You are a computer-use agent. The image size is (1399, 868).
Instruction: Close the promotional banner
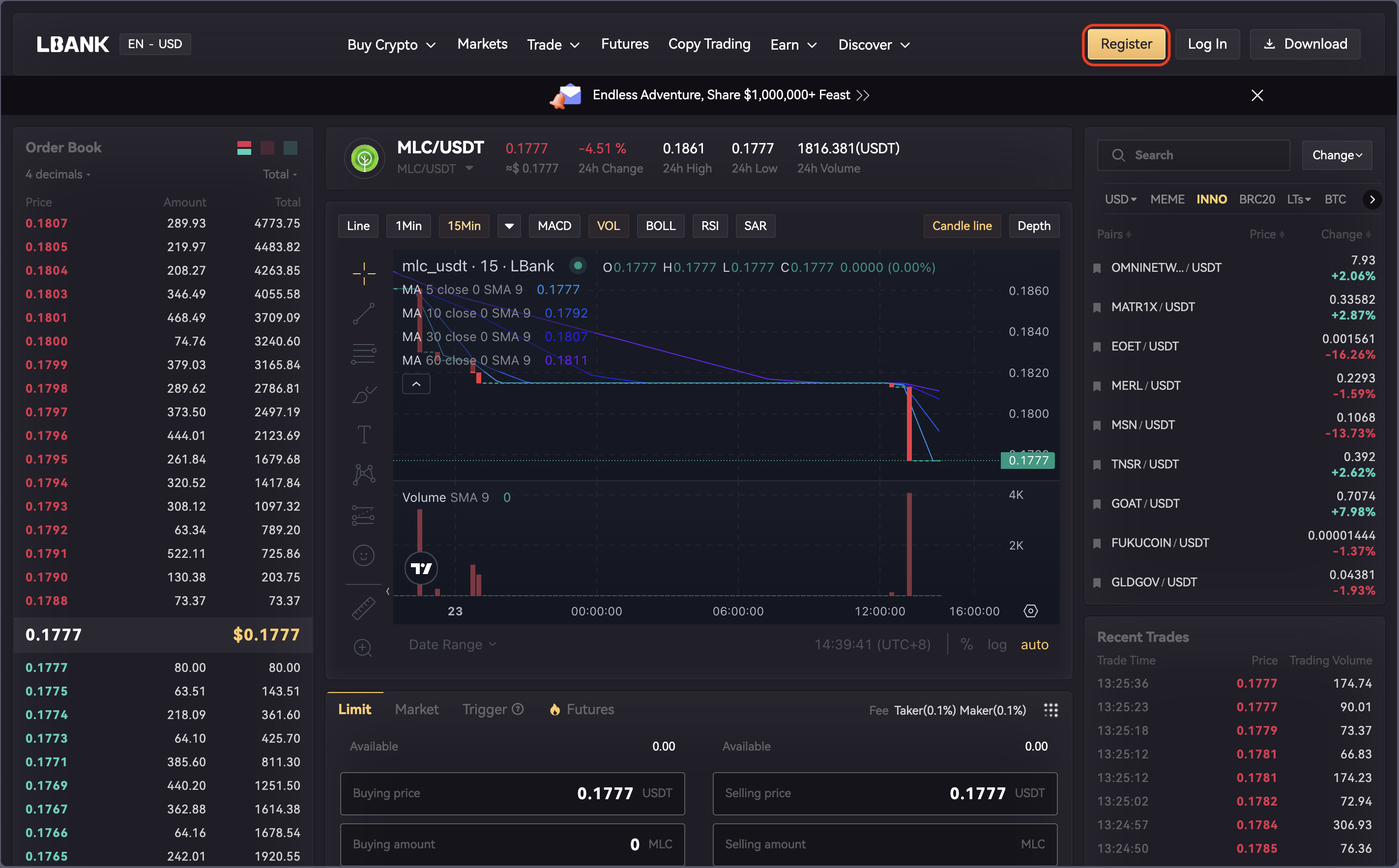click(1257, 95)
